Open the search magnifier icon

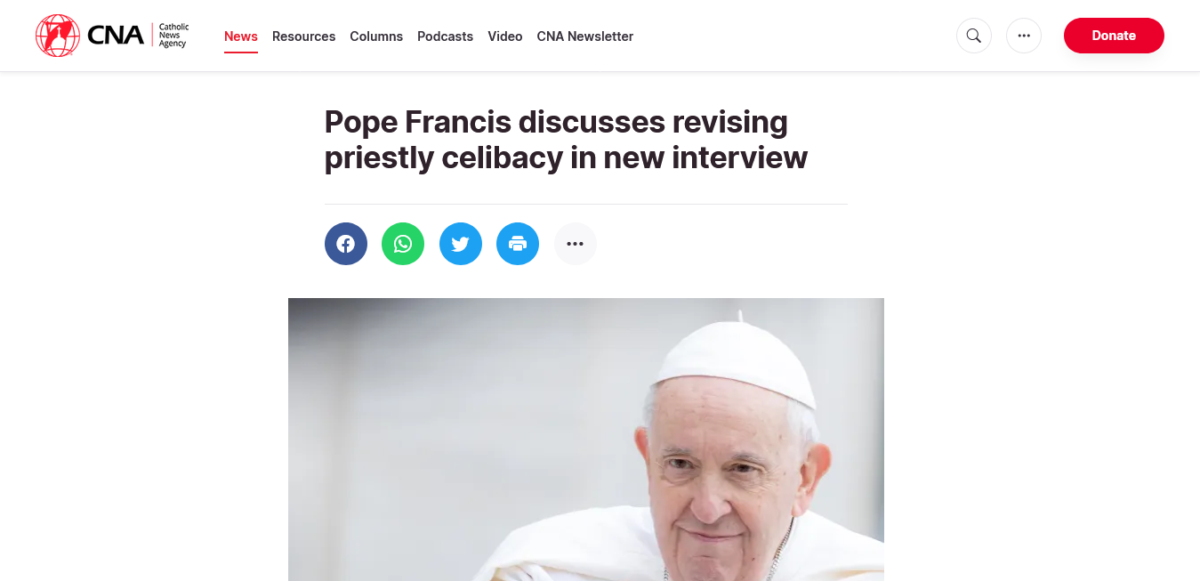tap(974, 36)
